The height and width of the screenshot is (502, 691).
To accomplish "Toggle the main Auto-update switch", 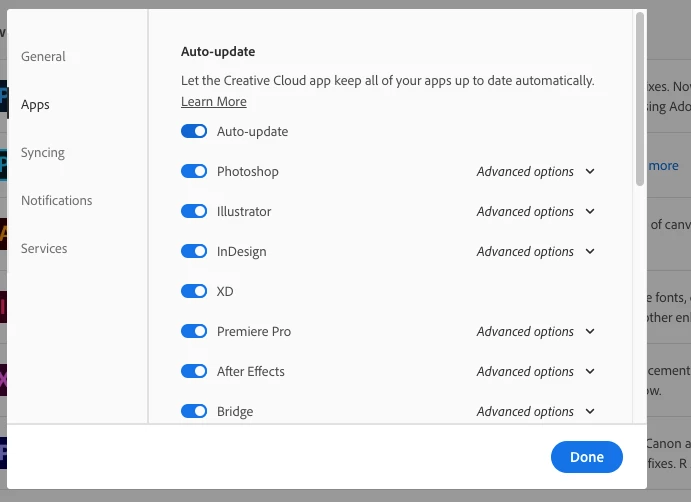I will click(194, 131).
